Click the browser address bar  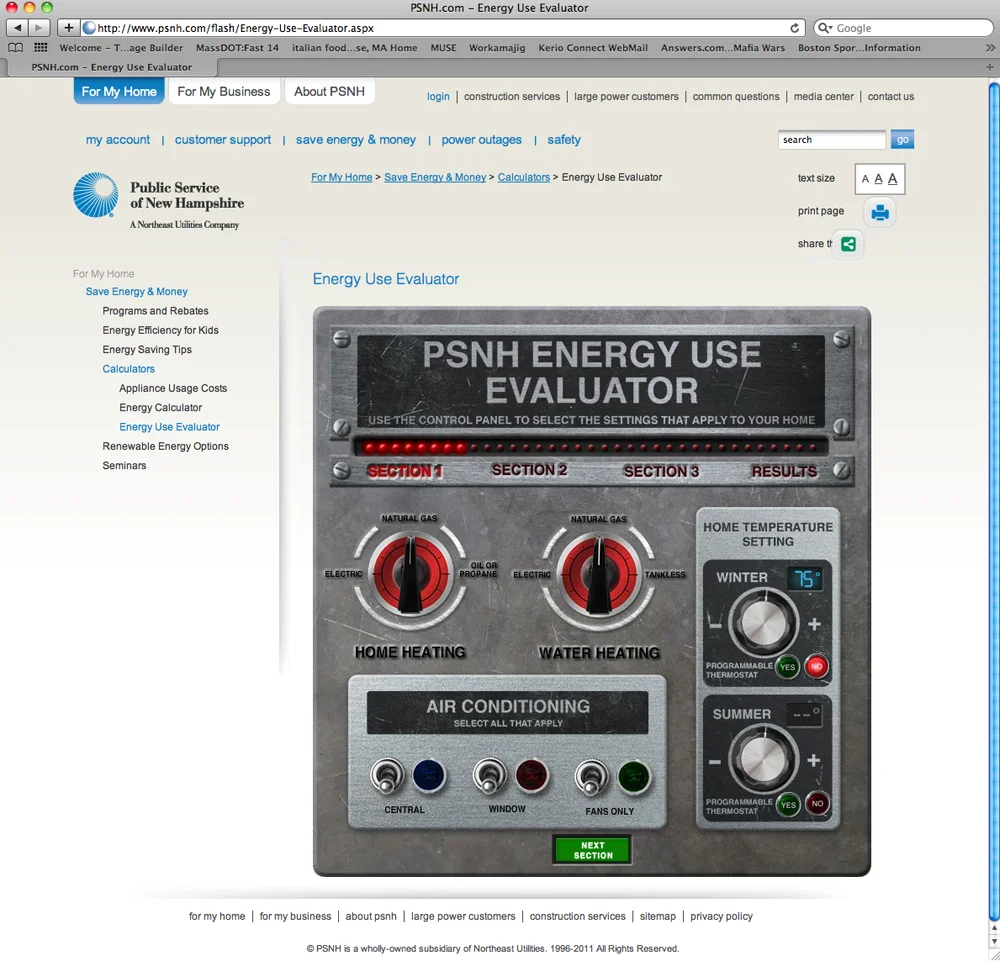tap(443, 27)
